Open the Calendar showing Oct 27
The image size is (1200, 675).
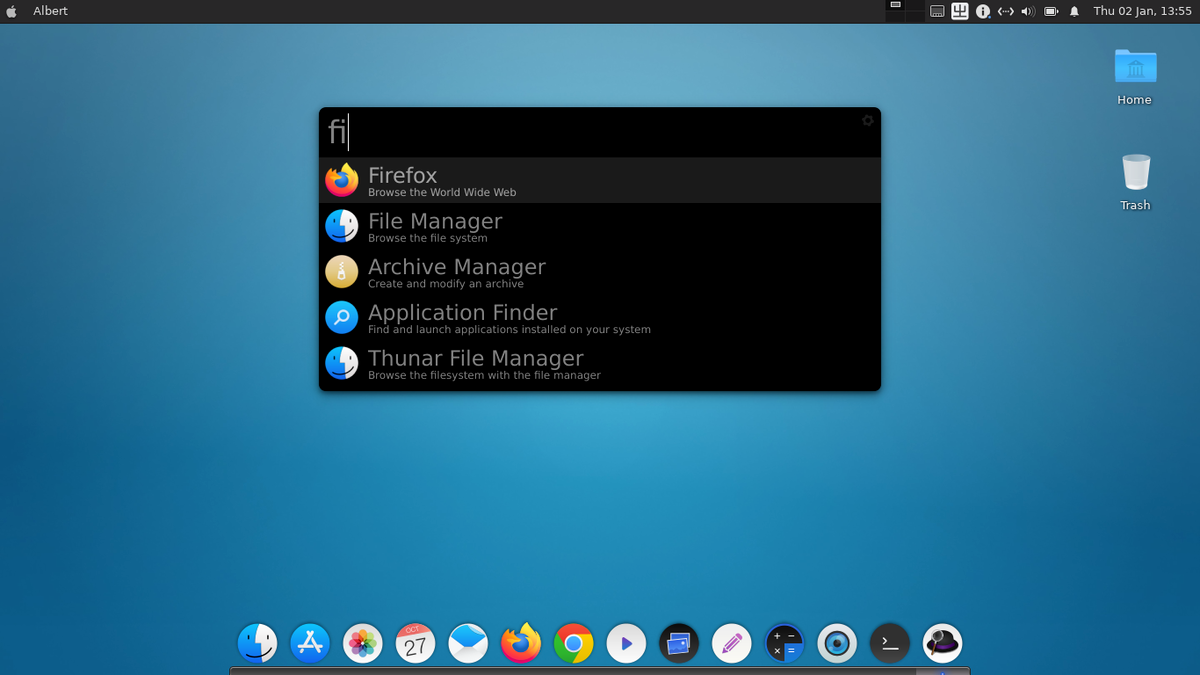click(415, 643)
